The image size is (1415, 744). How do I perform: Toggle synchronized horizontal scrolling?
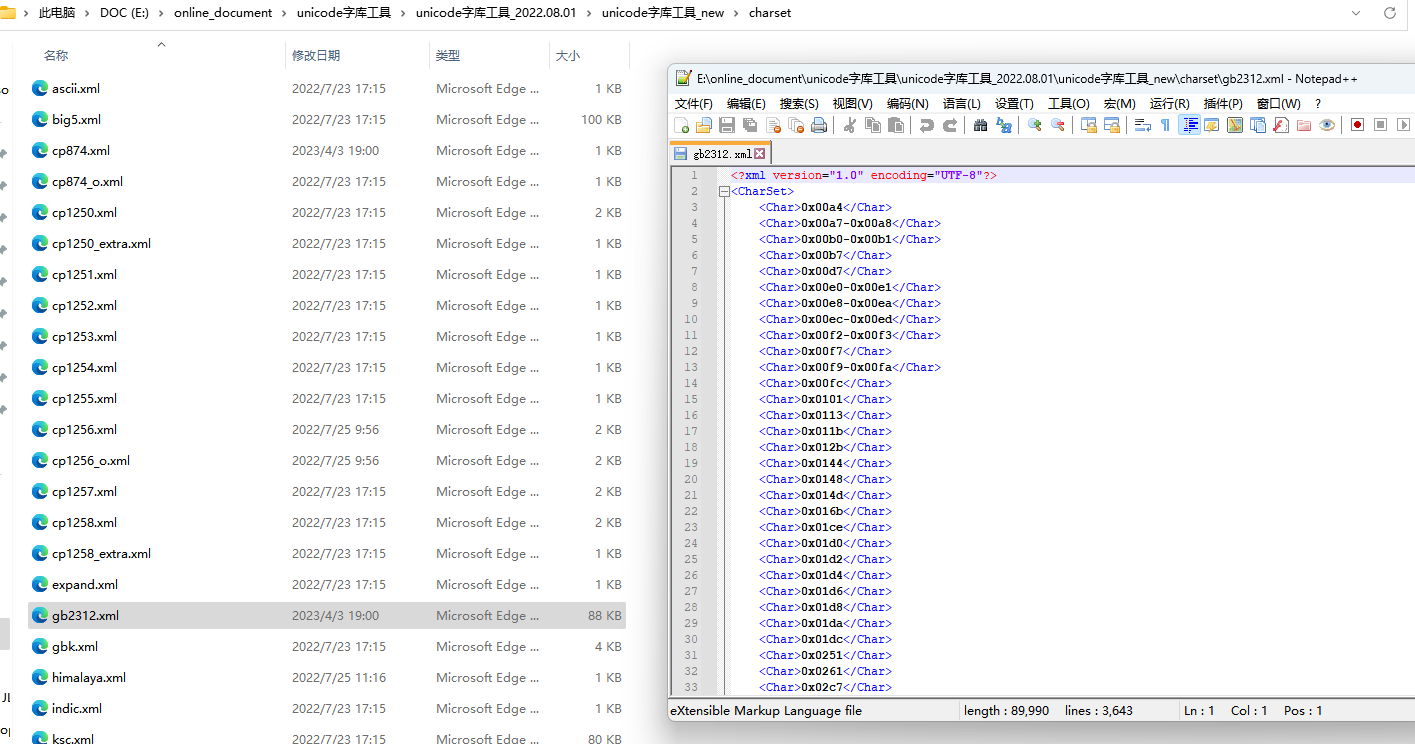(1111, 125)
